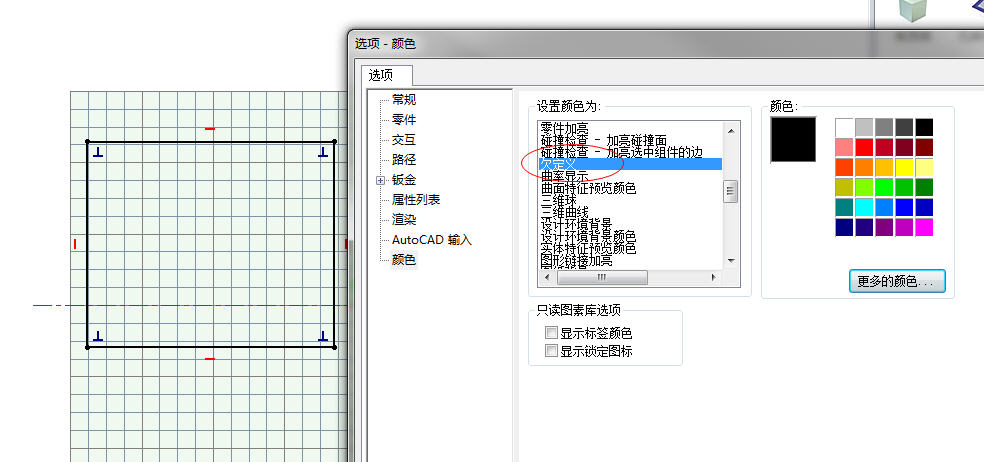Image resolution: width=984 pixels, height=462 pixels.
Task: Open the AutoCAD 输入 settings page
Action: coord(431,240)
